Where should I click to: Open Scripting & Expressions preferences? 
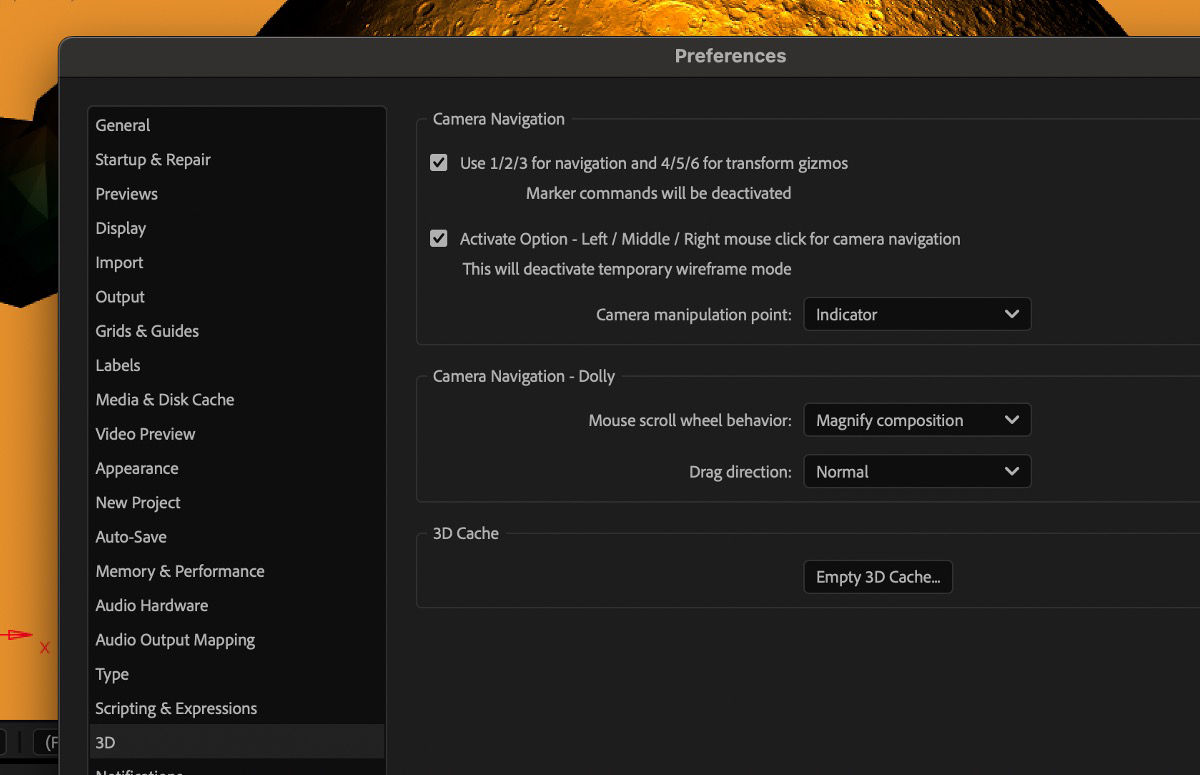click(x=176, y=708)
